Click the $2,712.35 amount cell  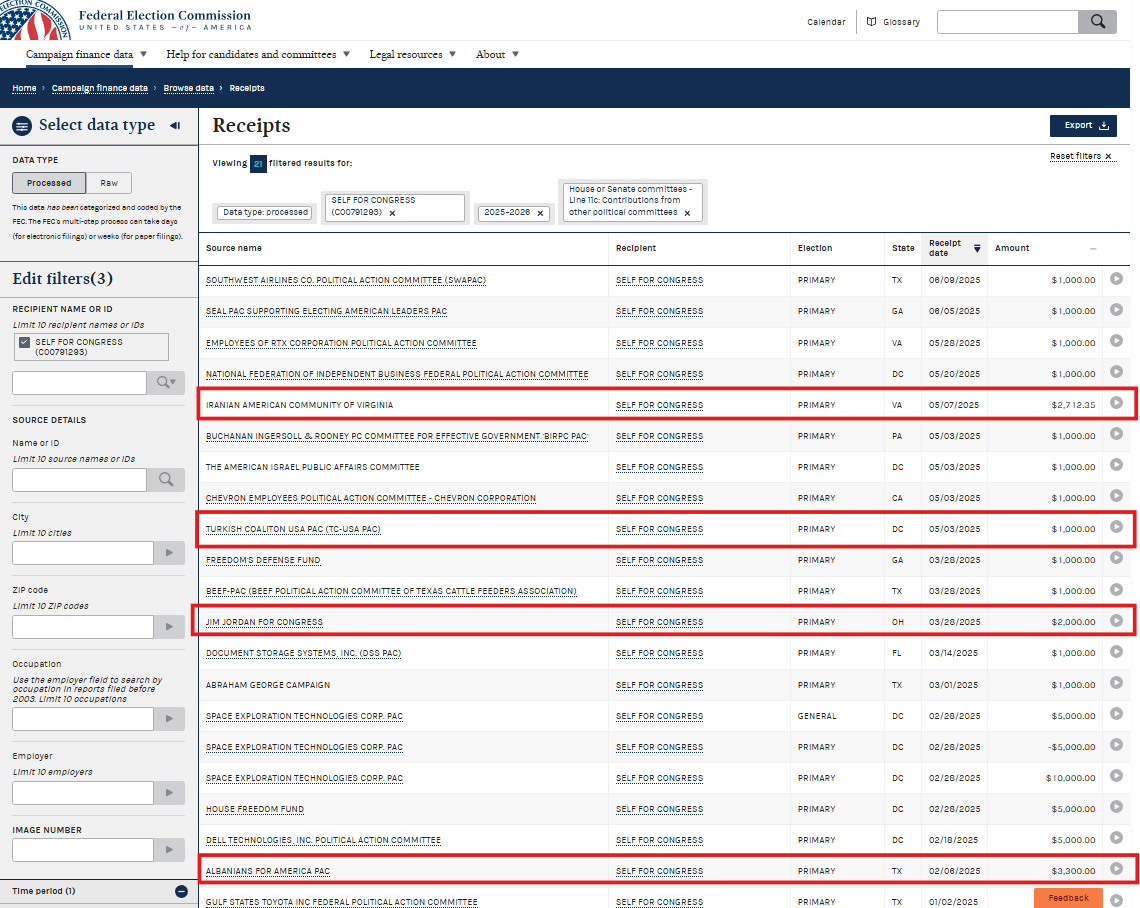1073,405
